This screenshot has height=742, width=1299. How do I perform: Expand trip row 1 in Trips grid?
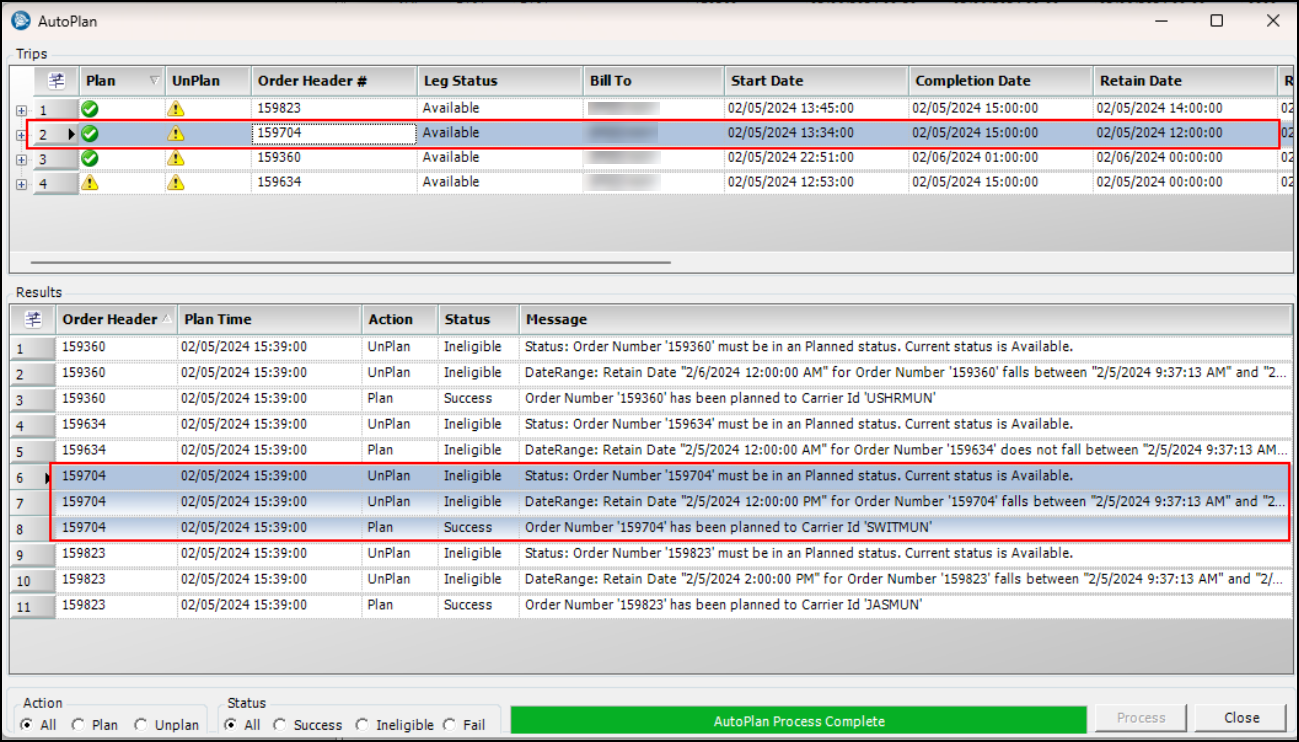pyautogui.click(x=21, y=110)
